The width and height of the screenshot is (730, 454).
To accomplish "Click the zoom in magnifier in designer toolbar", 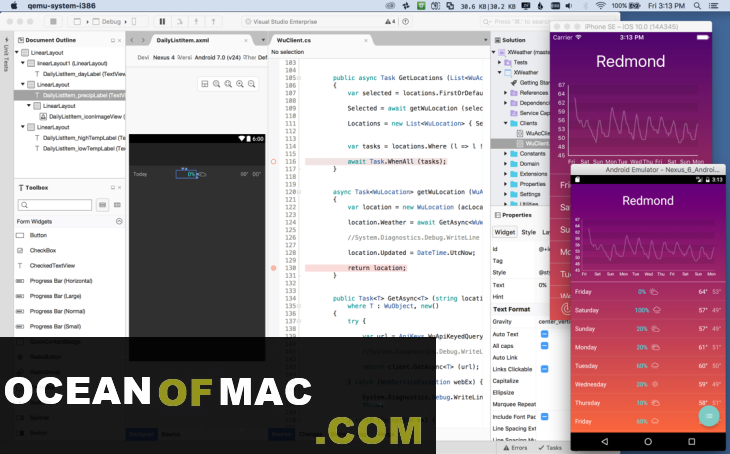I will pos(240,84).
